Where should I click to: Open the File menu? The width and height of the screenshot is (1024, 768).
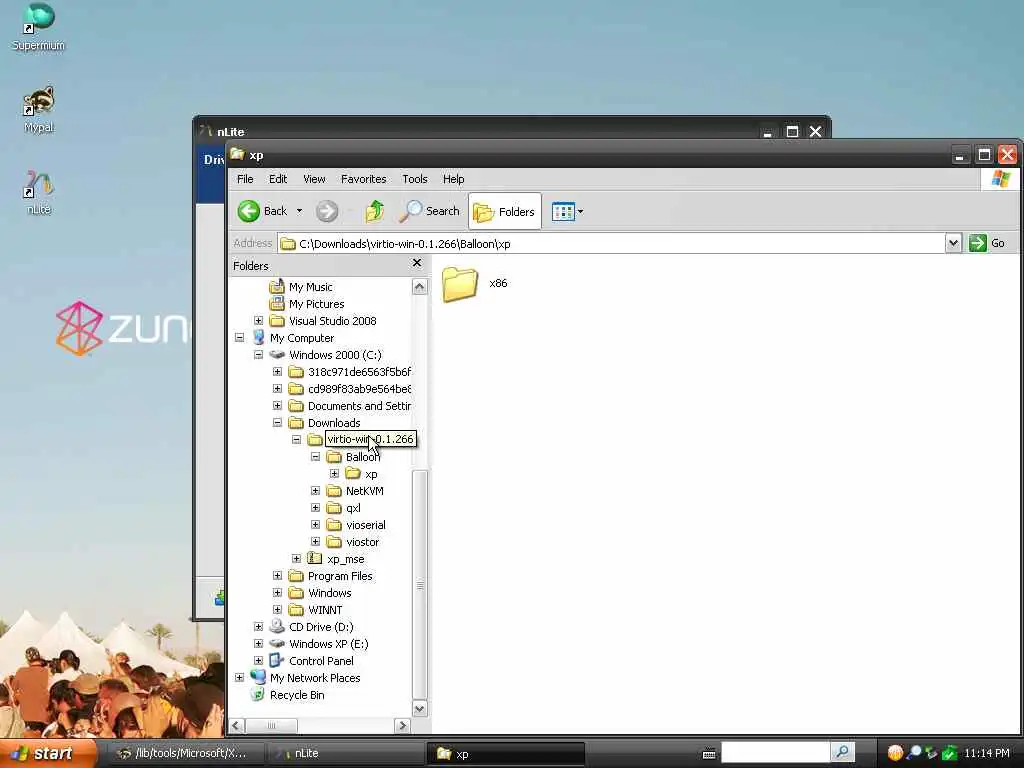pyautogui.click(x=245, y=179)
